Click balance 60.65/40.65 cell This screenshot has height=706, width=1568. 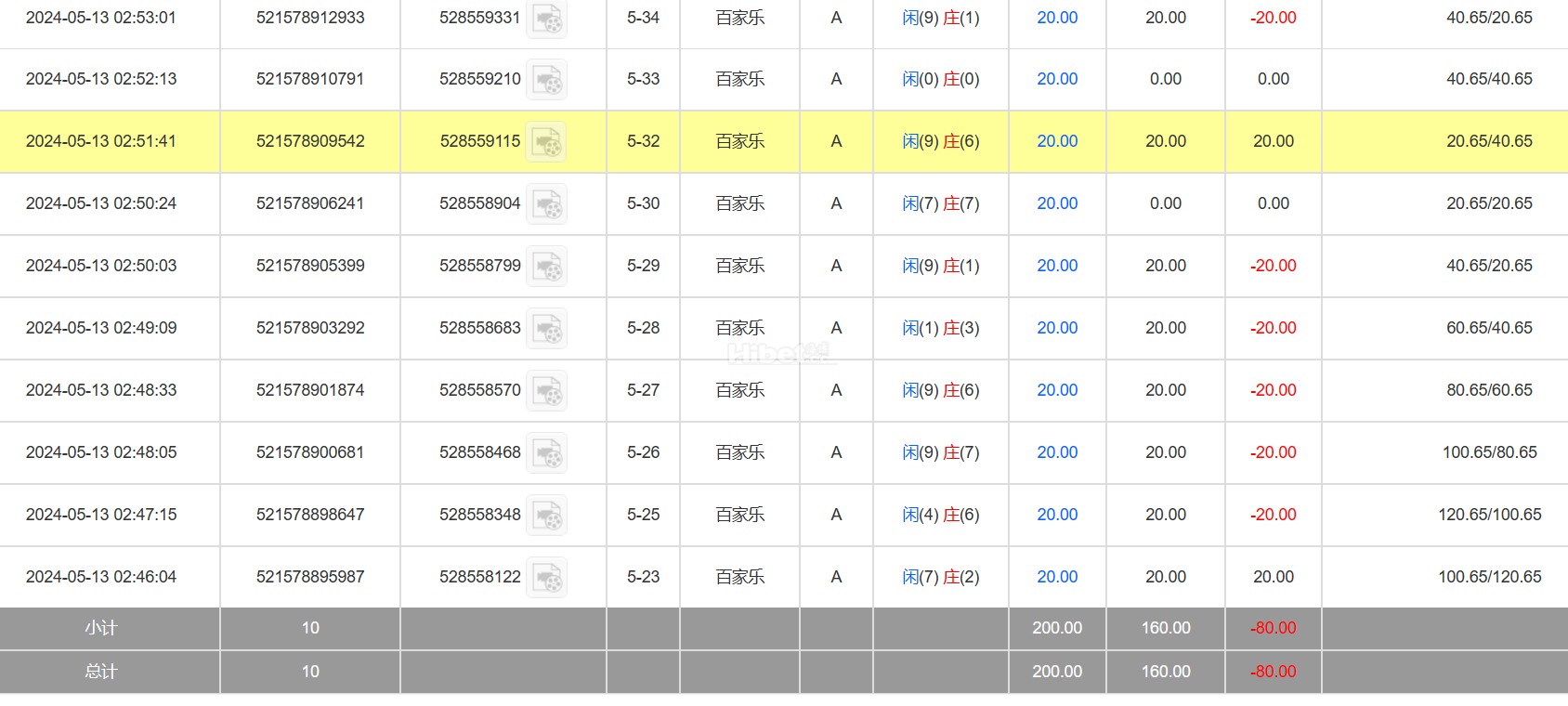tap(1490, 328)
